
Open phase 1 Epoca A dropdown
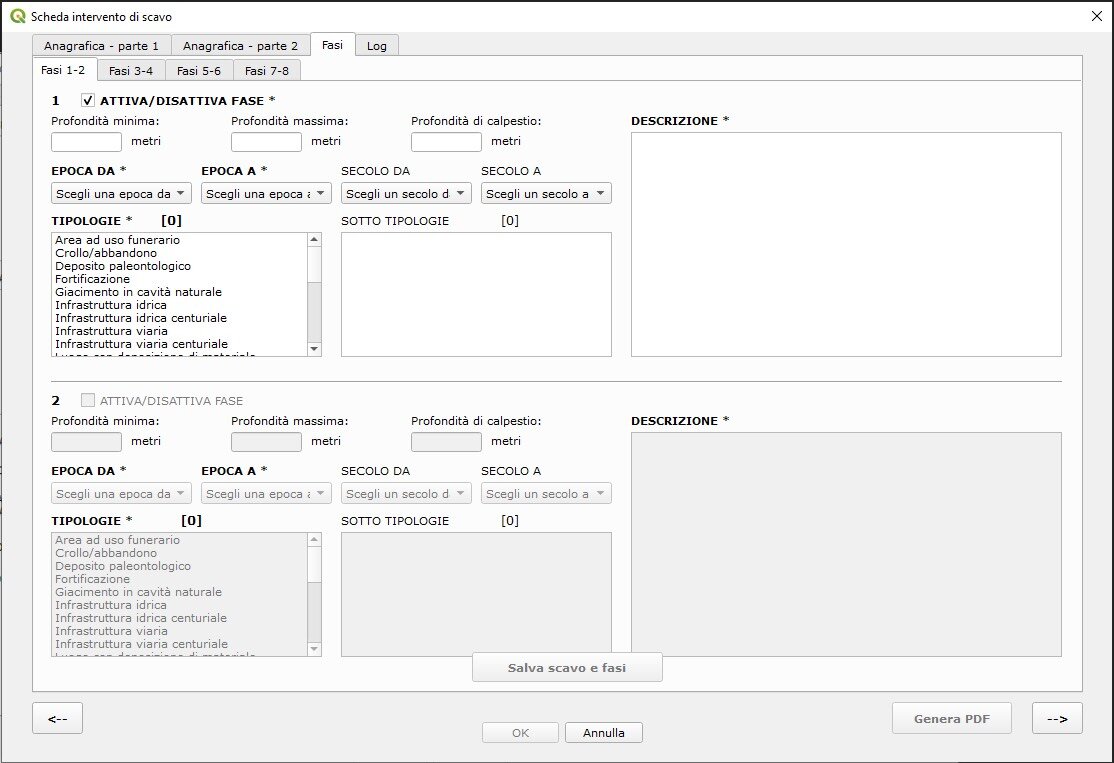point(266,193)
